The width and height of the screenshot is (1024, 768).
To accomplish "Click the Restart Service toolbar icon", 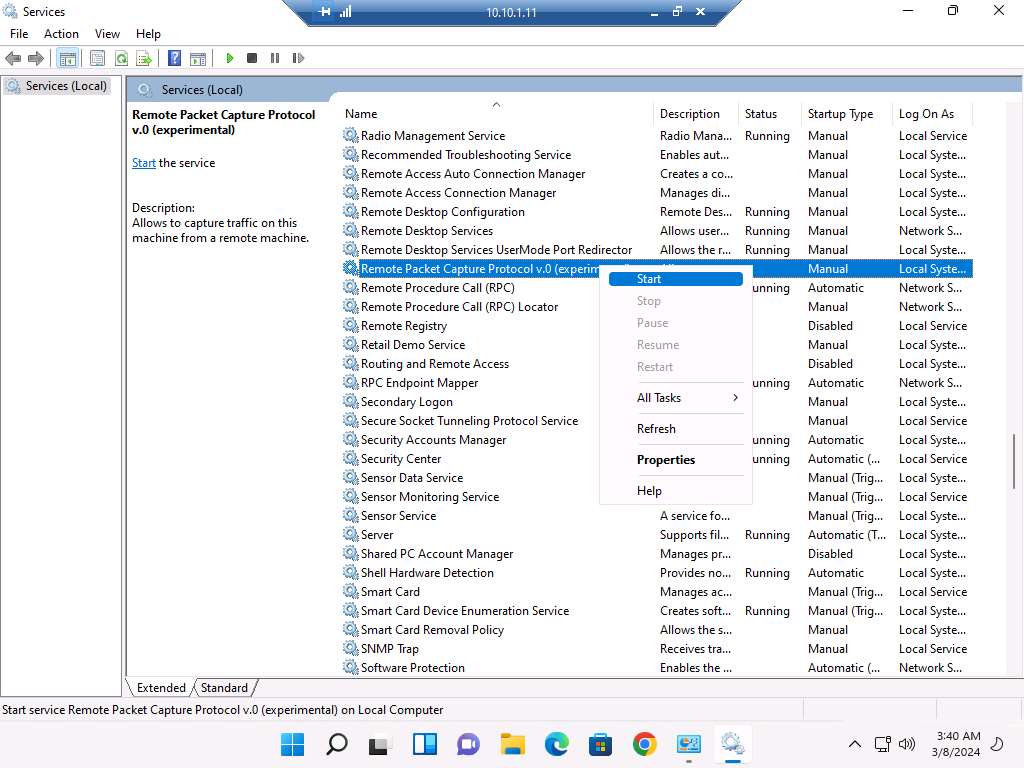I will [298, 59].
